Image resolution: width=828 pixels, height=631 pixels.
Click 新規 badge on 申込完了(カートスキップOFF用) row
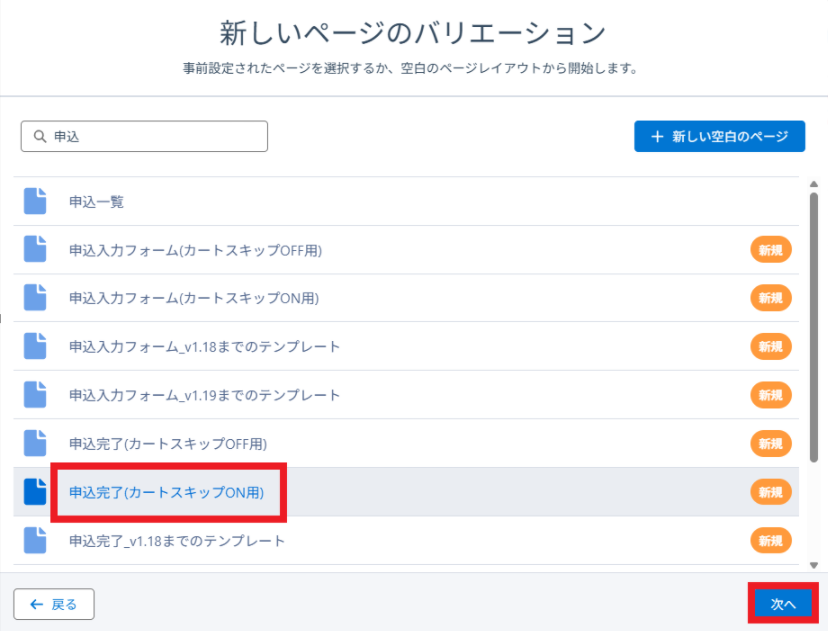770,443
